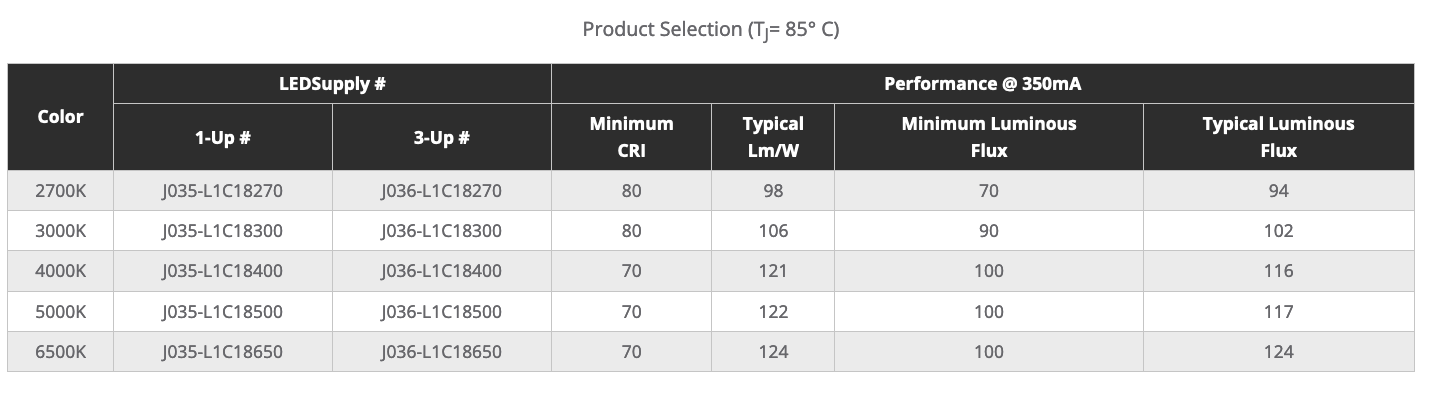Click the J036-L1C18500 3-Up part
Viewport: 1446px width, 394px height.
(441, 312)
